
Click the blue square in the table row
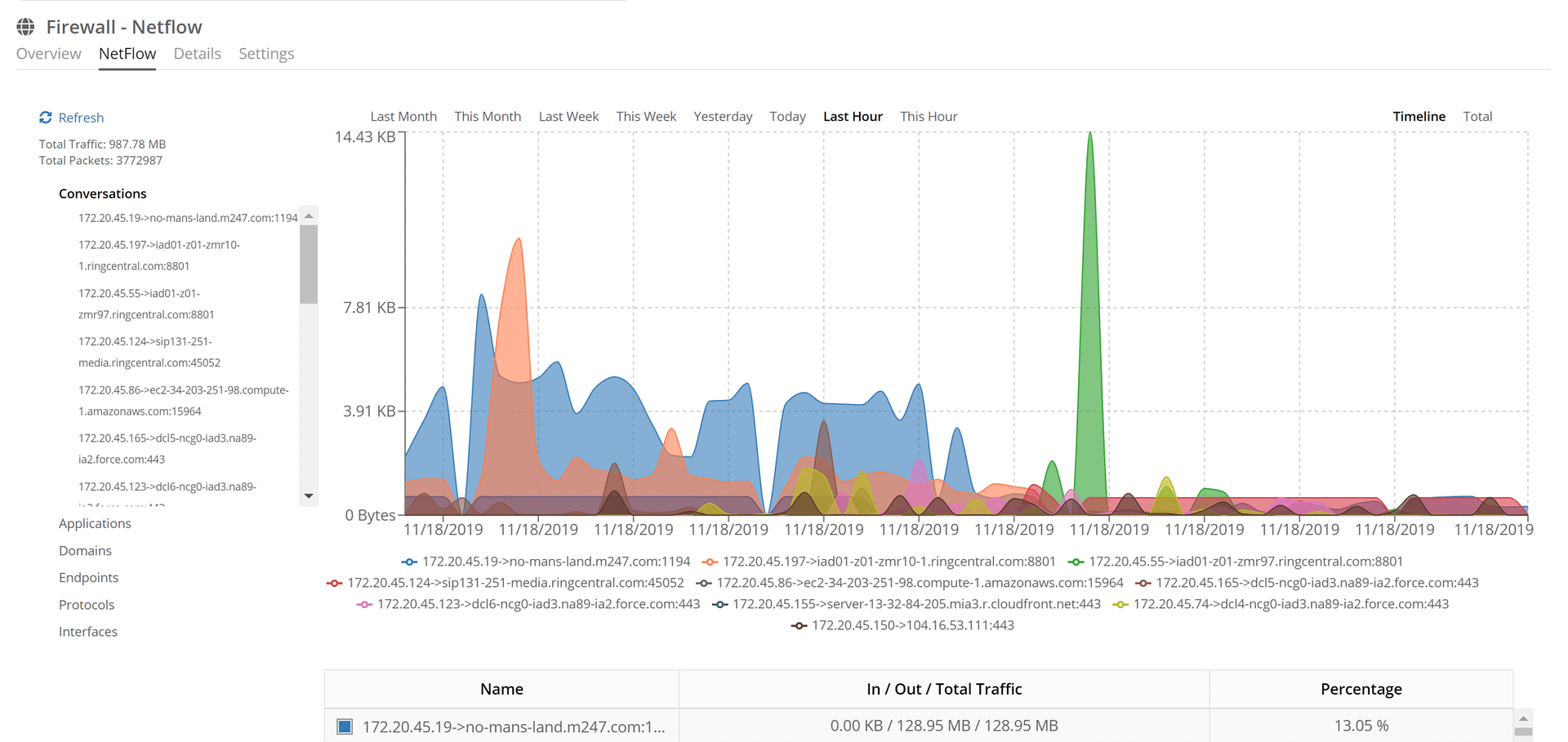pos(345,726)
